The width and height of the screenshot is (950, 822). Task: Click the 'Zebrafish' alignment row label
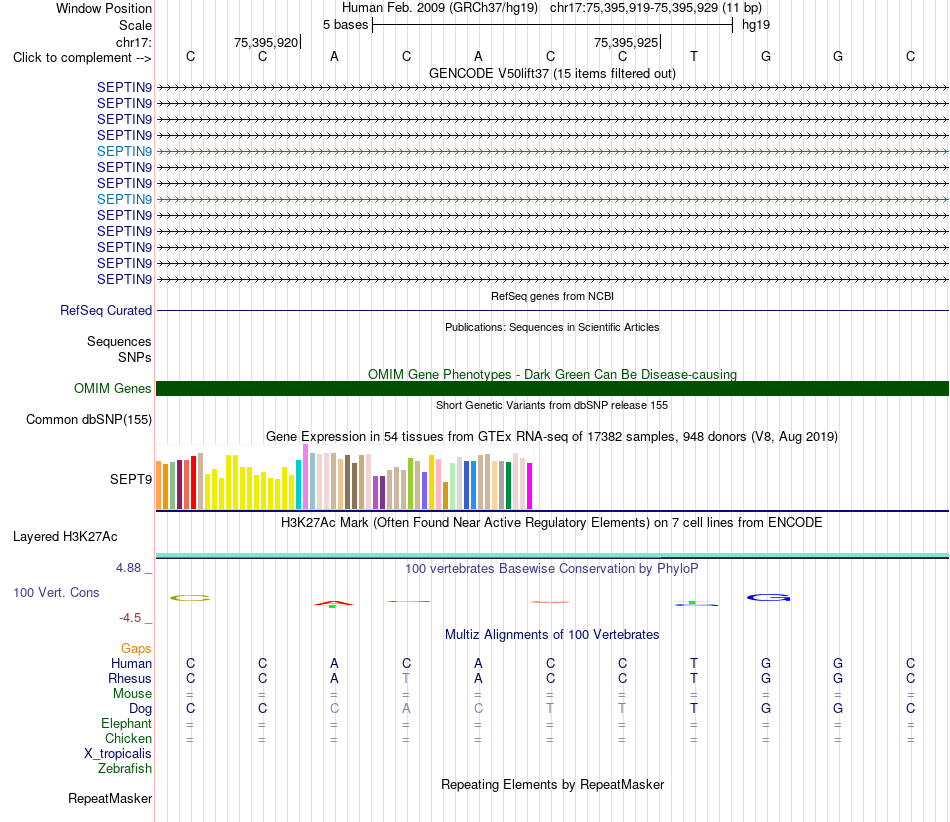pyautogui.click(x=125, y=768)
